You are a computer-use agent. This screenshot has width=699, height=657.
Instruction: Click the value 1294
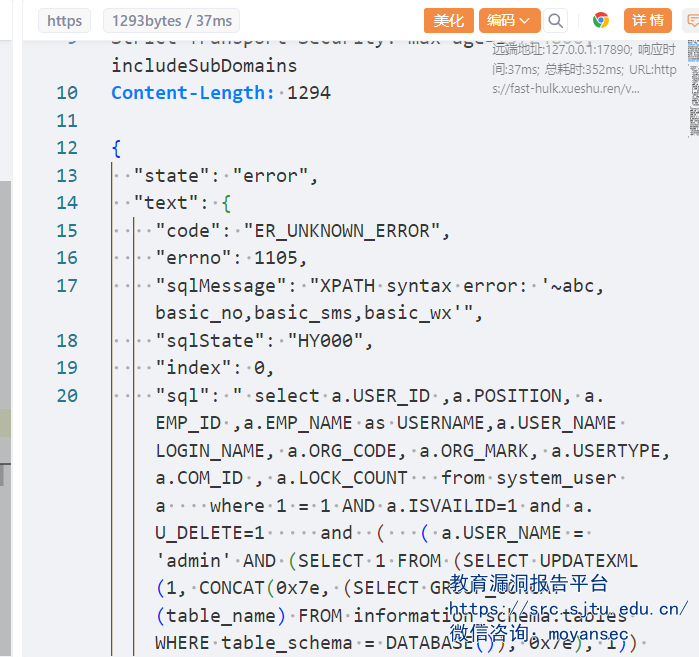pos(308,93)
